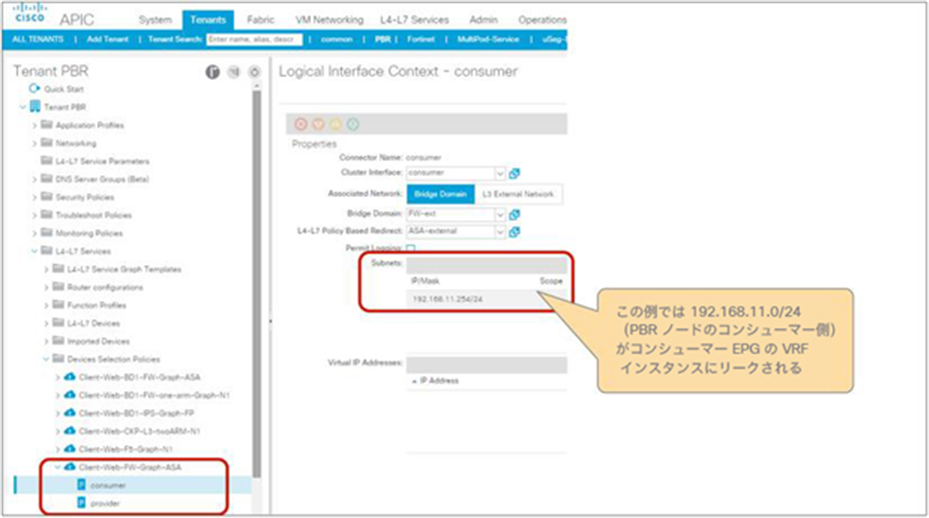The width and height of the screenshot is (929, 518).
Task: Click cloud icon of Client-Web-F5-Graph-N1
Action: click(70, 449)
